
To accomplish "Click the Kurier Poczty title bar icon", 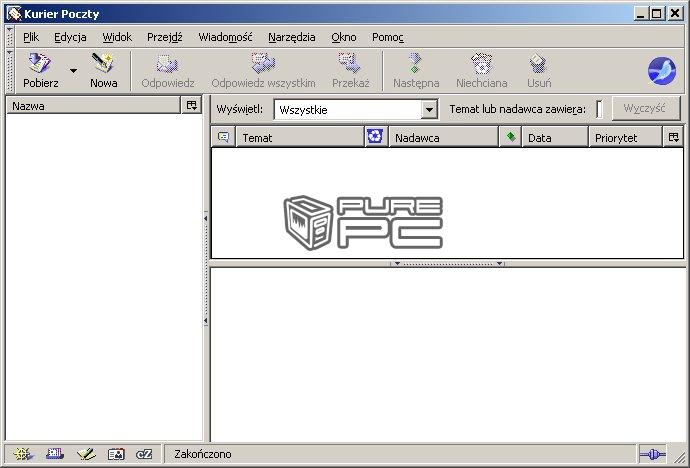I will 14,14.
